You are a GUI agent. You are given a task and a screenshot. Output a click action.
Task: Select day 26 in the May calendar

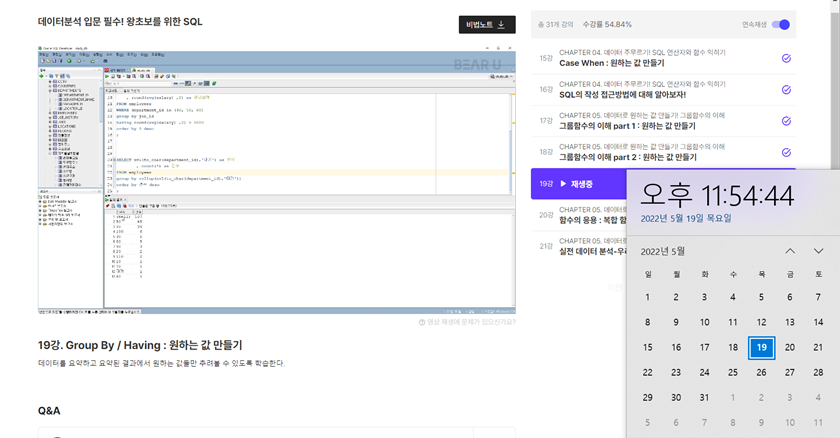[761, 373]
